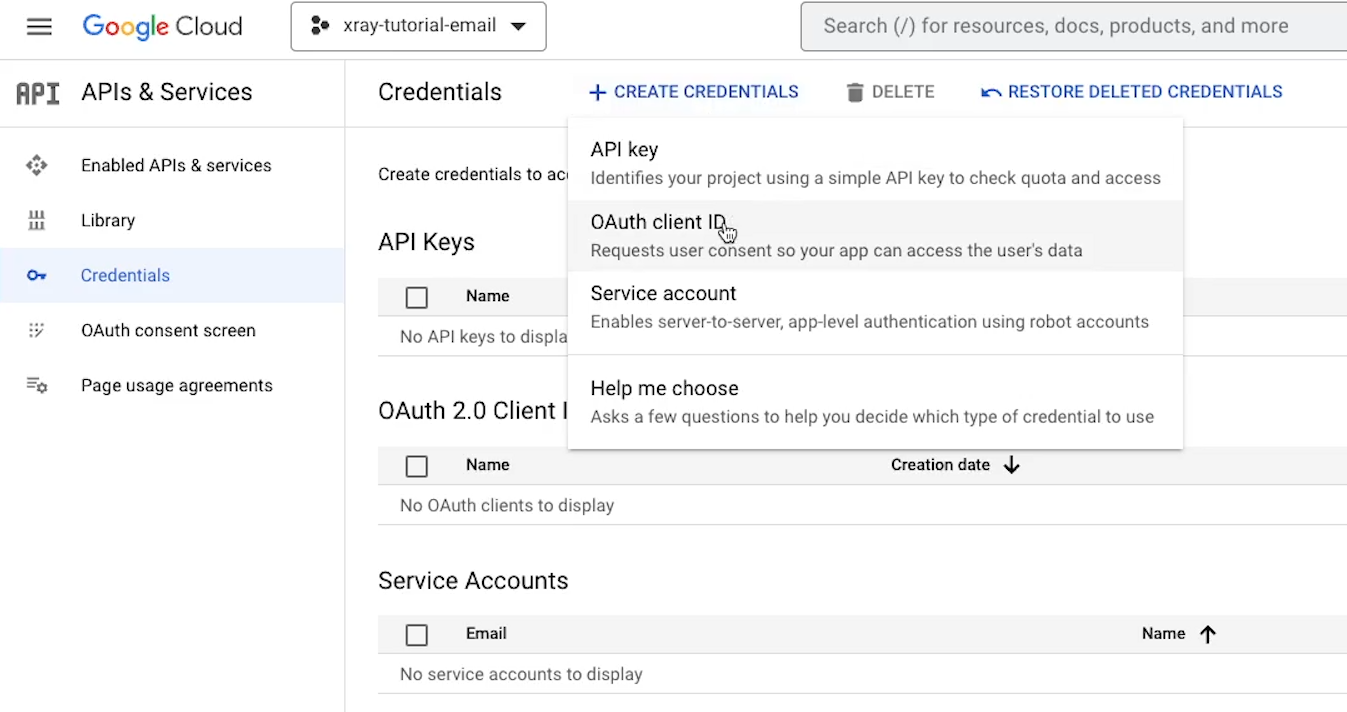
Task: Sort service accounts by Name column header
Action: (1163, 633)
